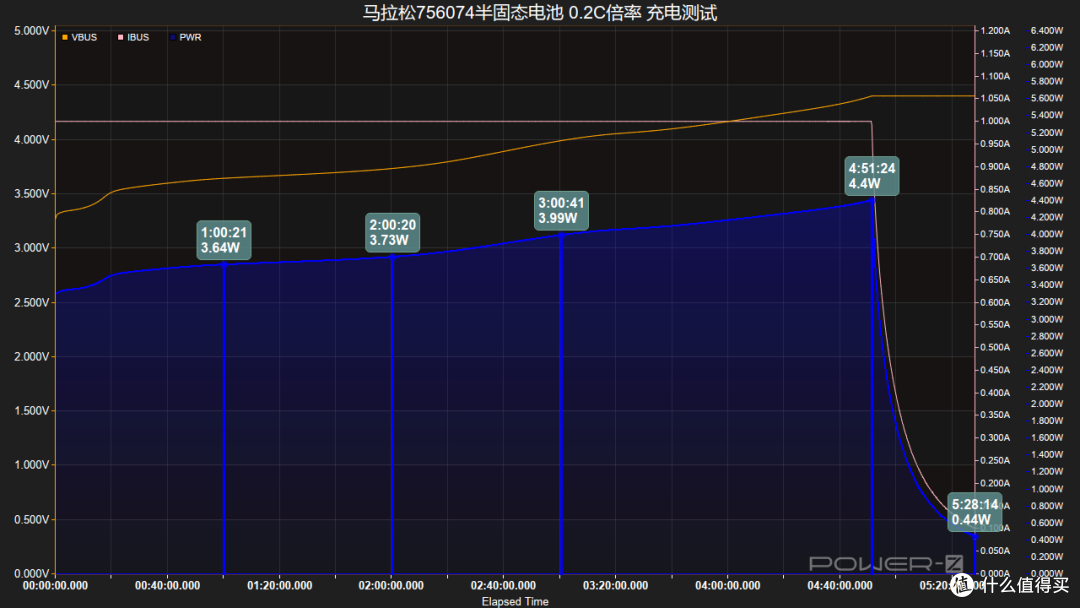Viewport: 1080px width, 608px height.
Task: Click the 0.500A current axis label
Action: [995, 347]
